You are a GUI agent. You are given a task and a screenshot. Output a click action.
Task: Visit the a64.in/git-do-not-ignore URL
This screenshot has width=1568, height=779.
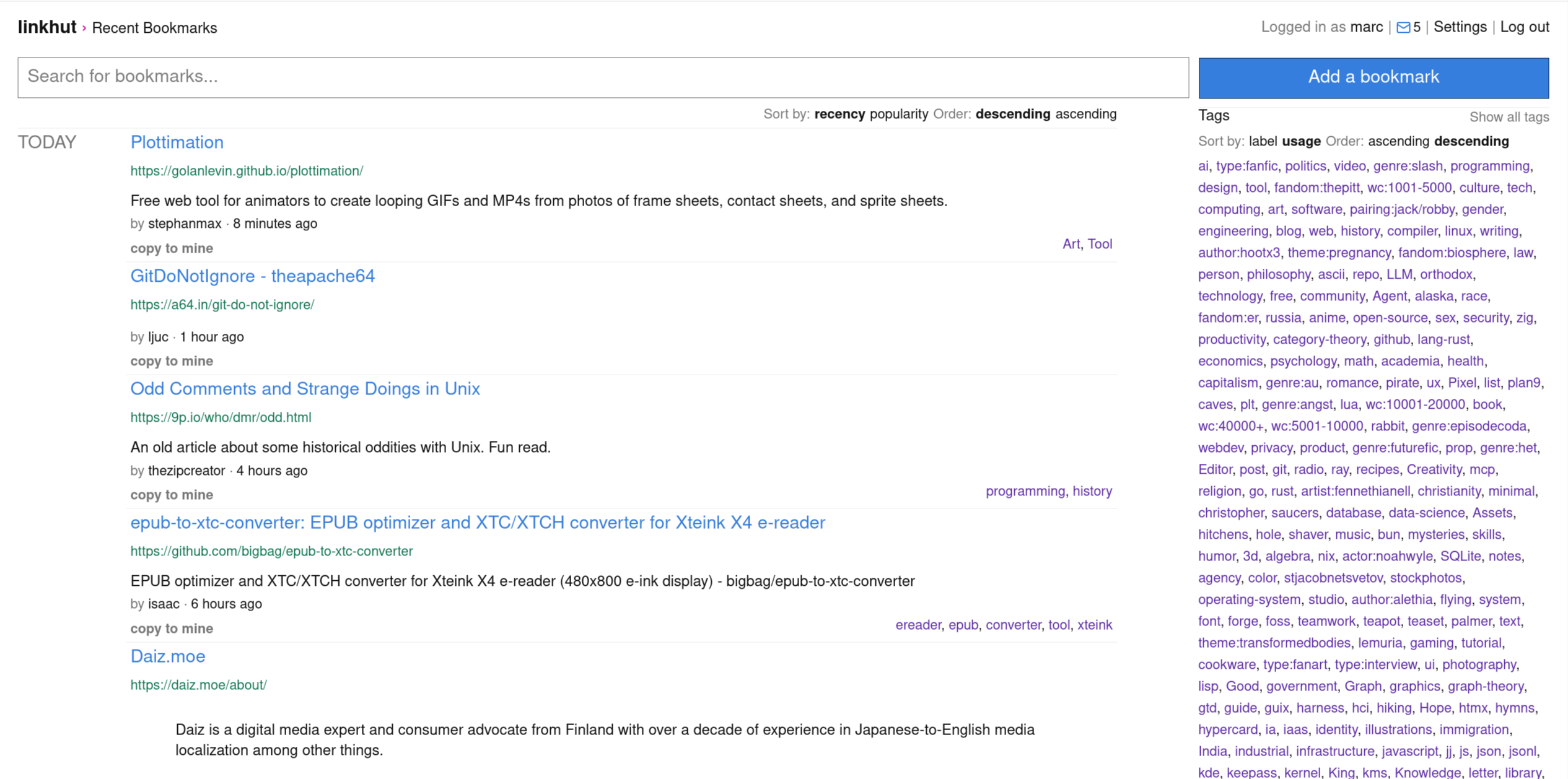(x=222, y=305)
